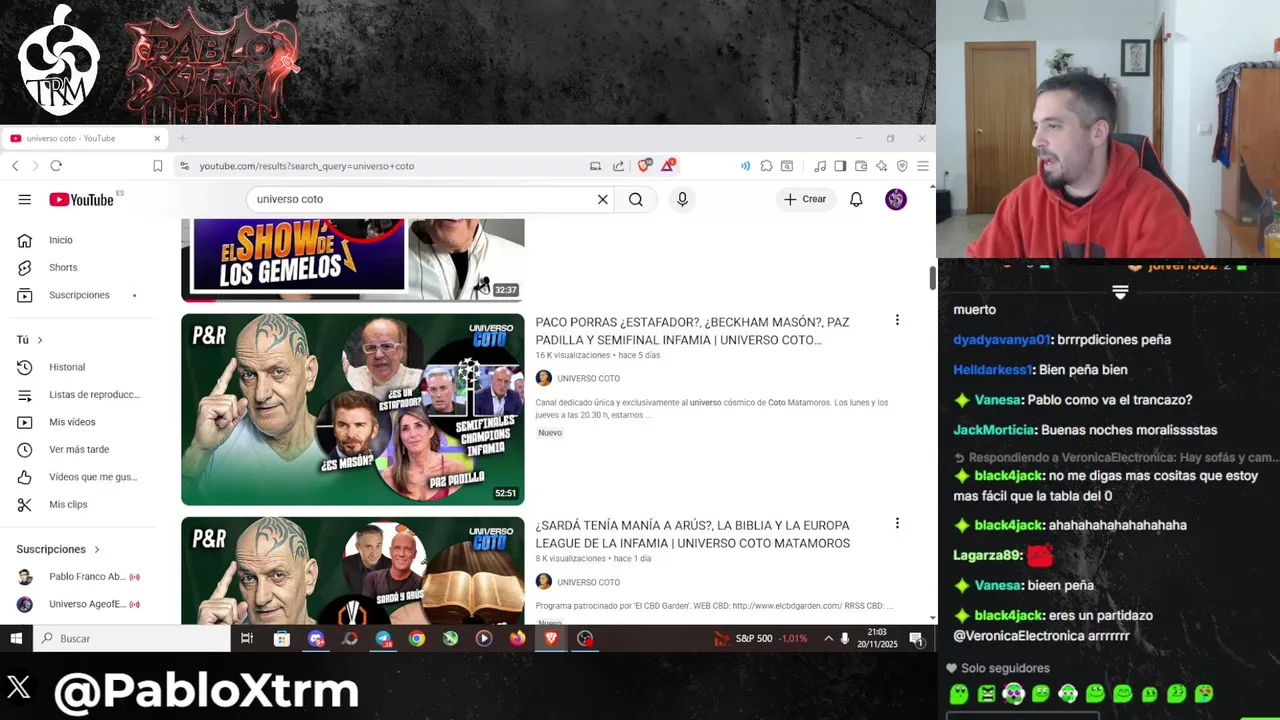1280x720 pixels.
Task: Open the El Show de los Gemelos thumbnail
Action: pos(352,259)
